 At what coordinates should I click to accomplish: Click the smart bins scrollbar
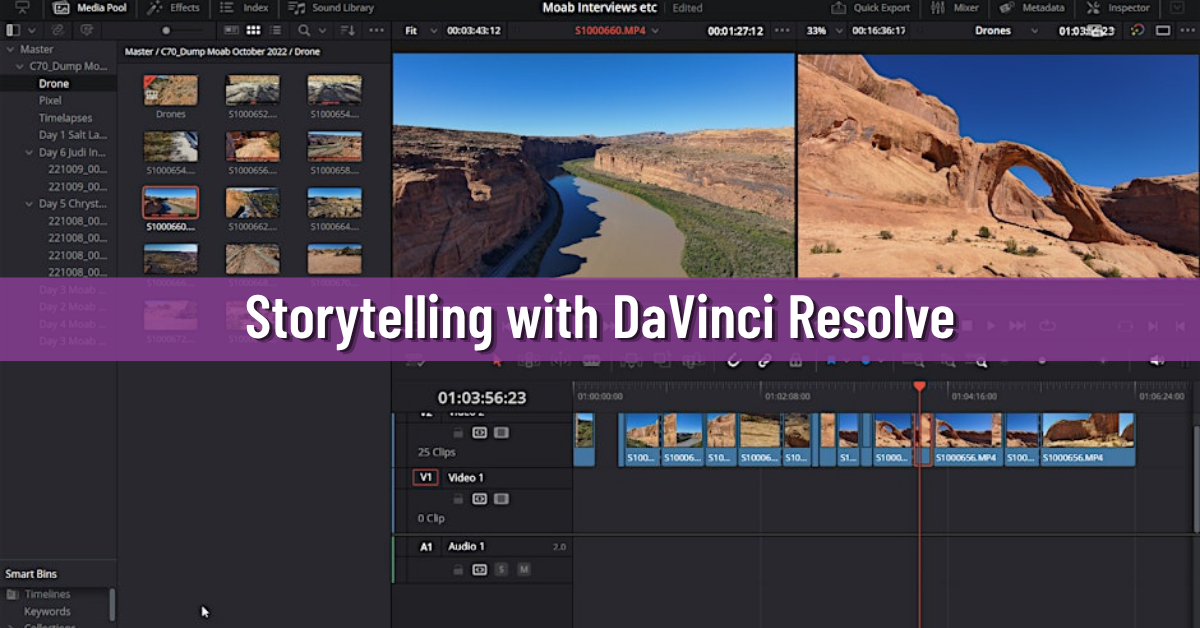coord(112,605)
